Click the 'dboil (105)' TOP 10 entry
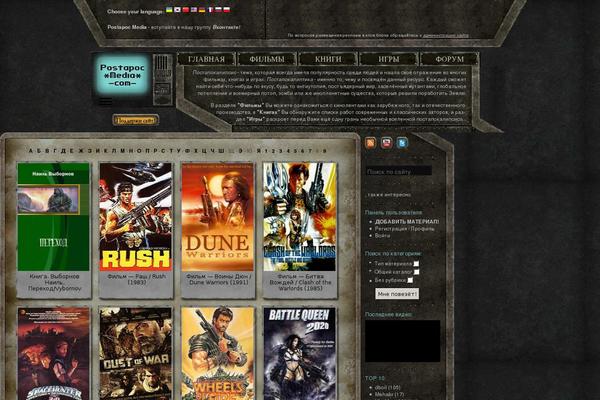This screenshot has width=600, height=400. (387, 387)
